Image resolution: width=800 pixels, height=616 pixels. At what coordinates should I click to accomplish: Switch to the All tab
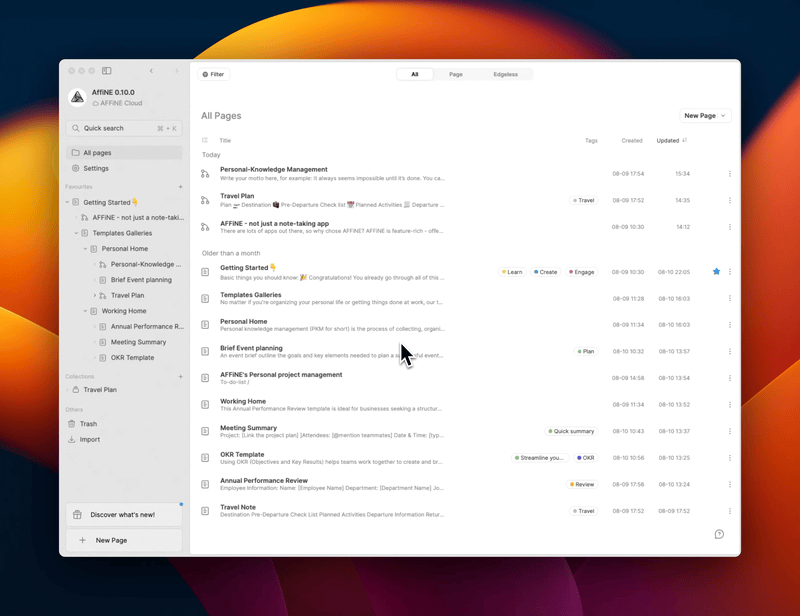coord(415,75)
